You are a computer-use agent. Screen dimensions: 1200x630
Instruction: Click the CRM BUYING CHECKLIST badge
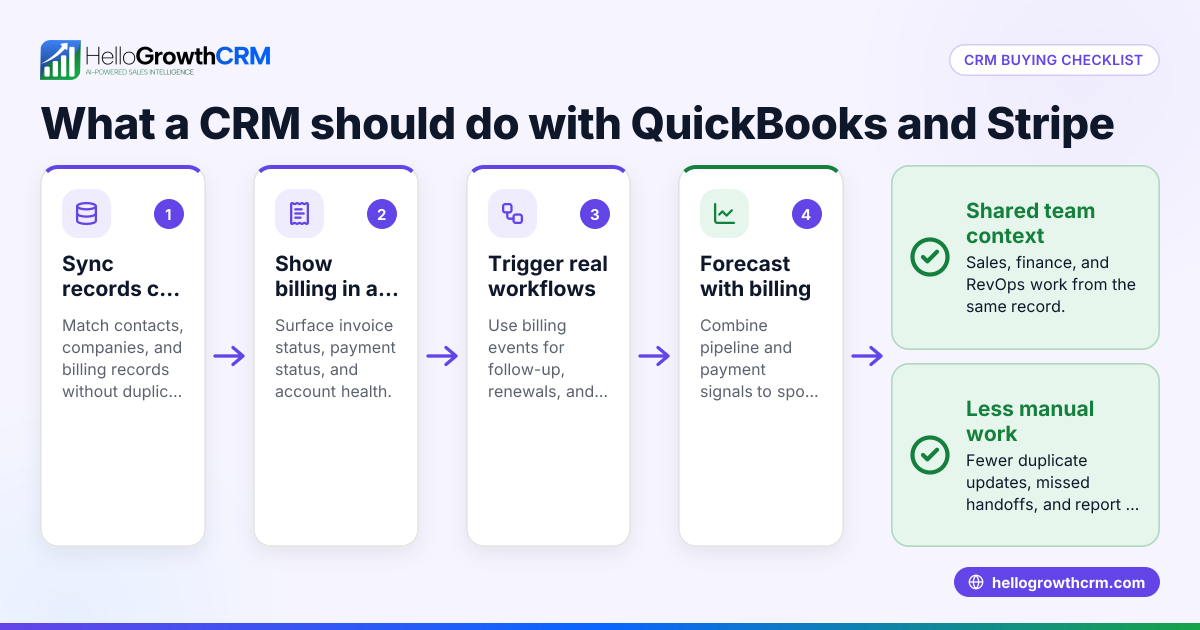[1053, 60]
